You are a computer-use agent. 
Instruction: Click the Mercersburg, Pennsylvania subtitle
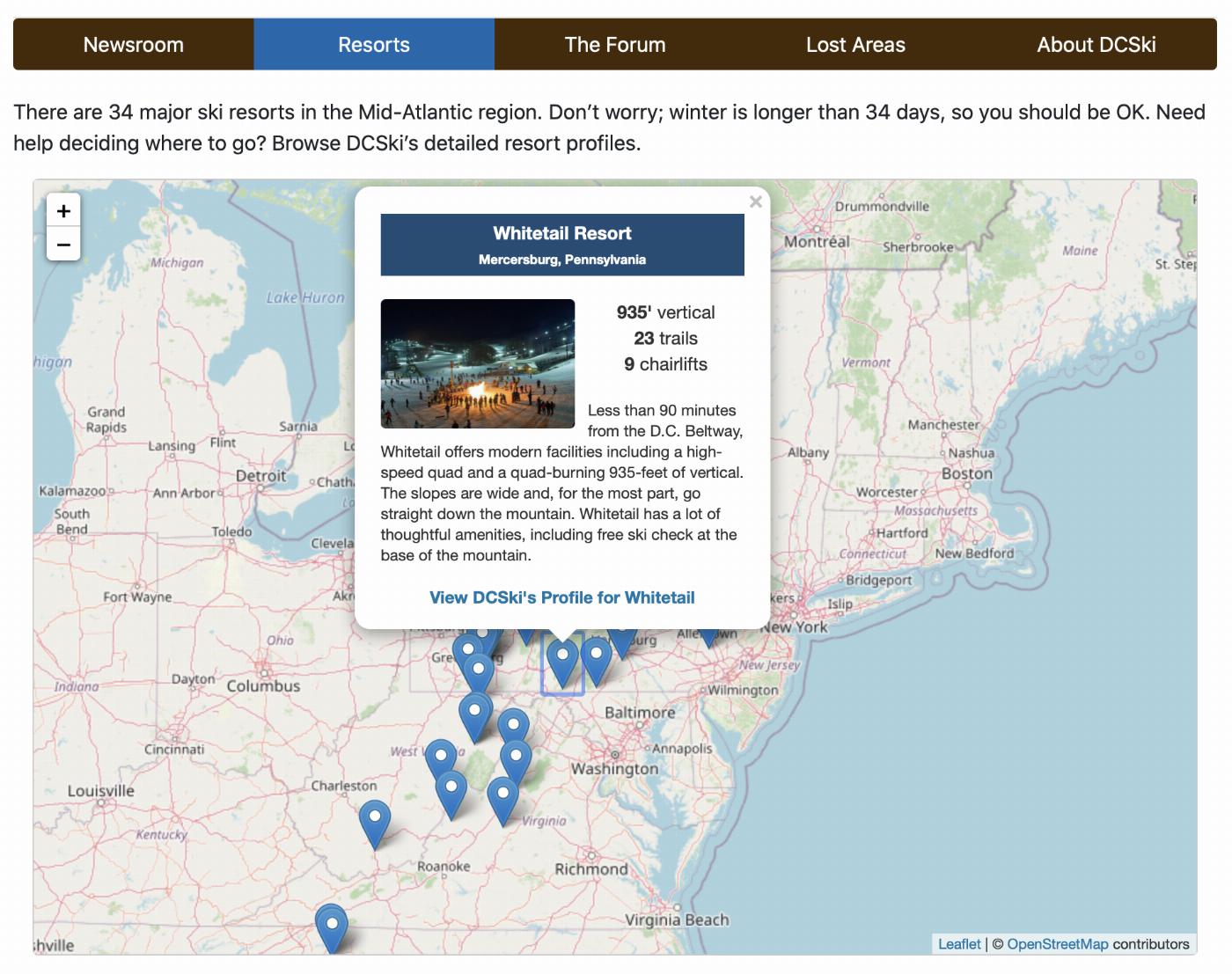point(562,260)
